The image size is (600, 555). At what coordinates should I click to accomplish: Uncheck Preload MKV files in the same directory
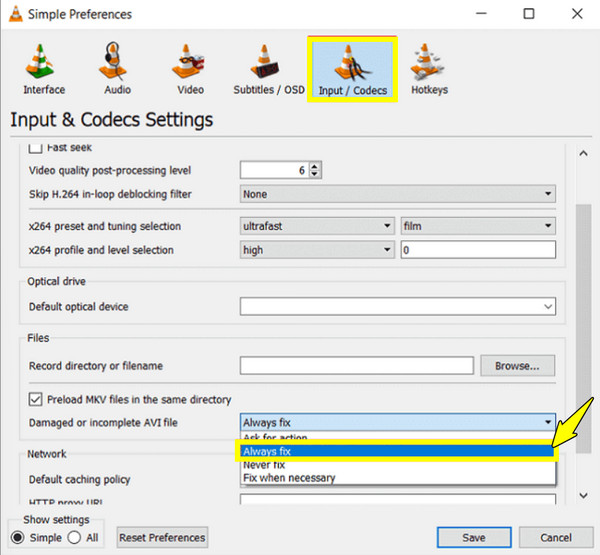click(x=35, y=399)
